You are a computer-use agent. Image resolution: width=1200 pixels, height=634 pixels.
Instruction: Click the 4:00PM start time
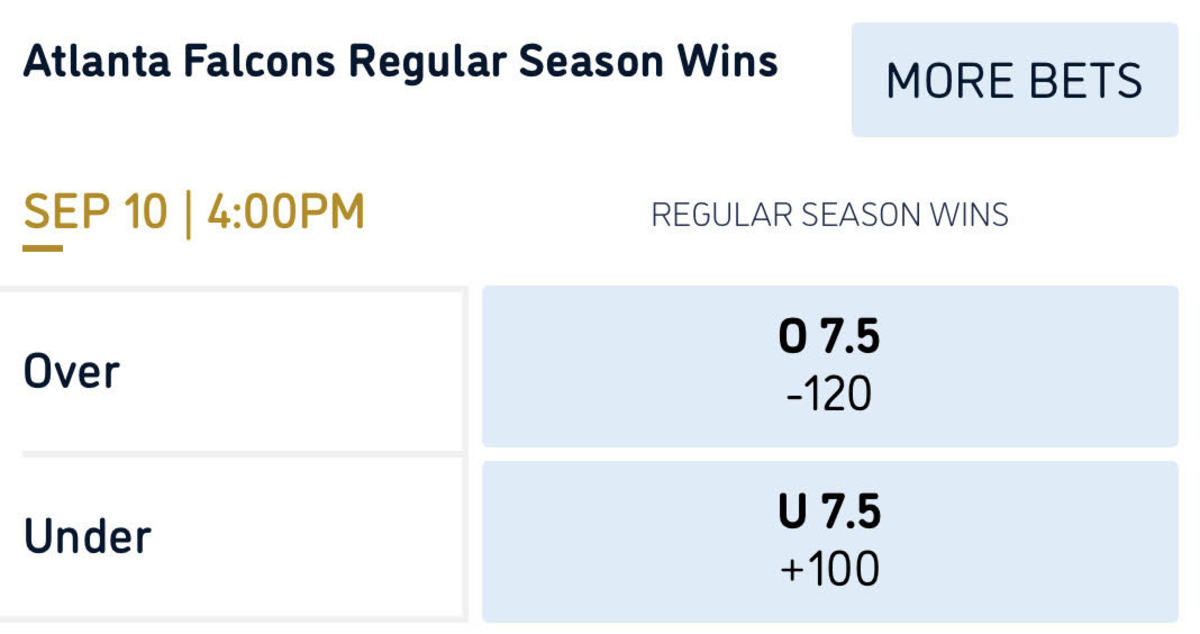pyautogui.click(x=287, y=213)
